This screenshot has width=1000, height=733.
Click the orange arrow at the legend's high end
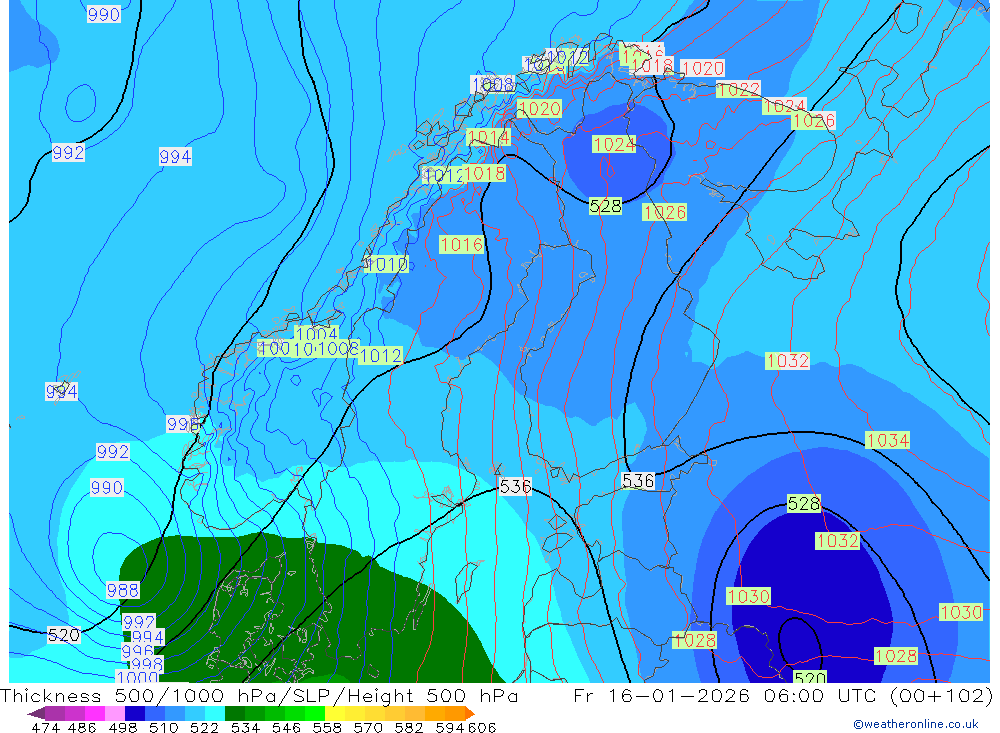tap(470, 713)
